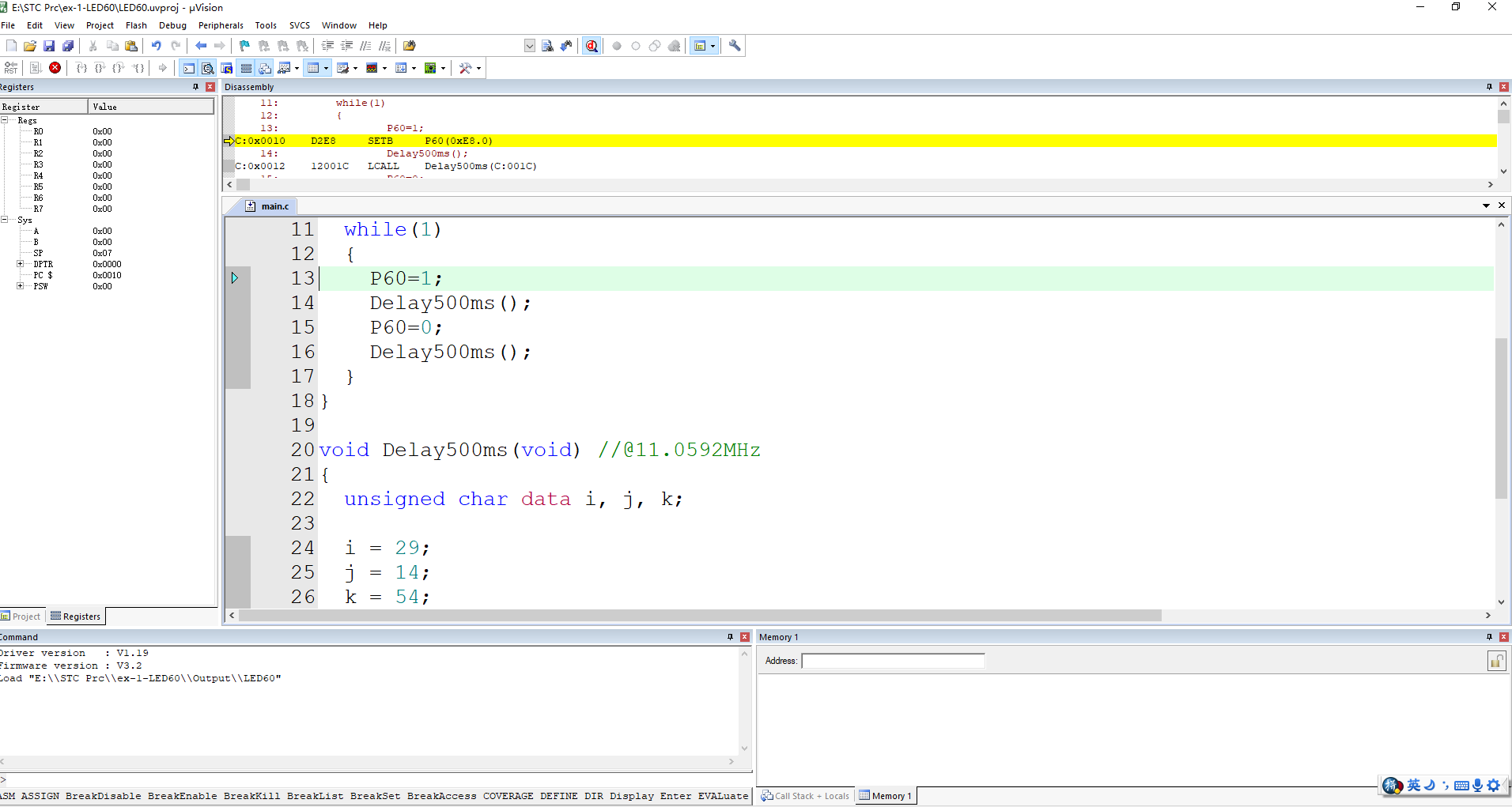This screenshot has width=1512, height=807.
Task: Step out of the current function
Action: click(x=119, y=68)
